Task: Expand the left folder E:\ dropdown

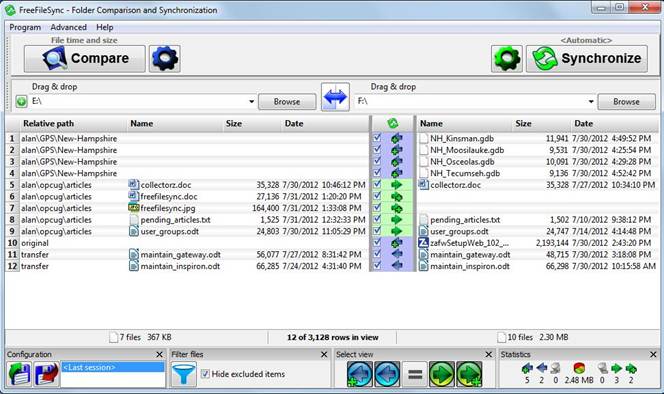Action: coord(251,102)
